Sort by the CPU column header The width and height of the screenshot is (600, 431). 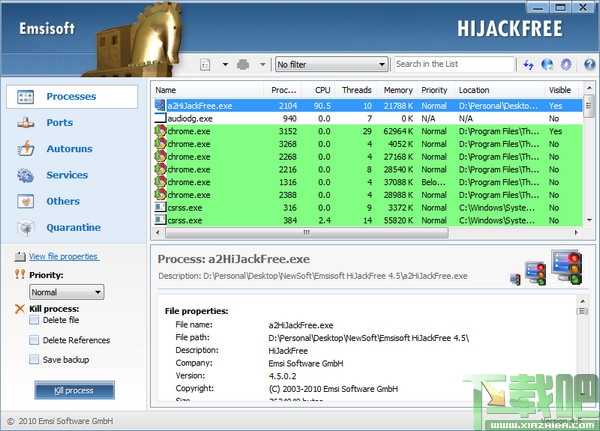pyautogui.click(x=321, y=90)
